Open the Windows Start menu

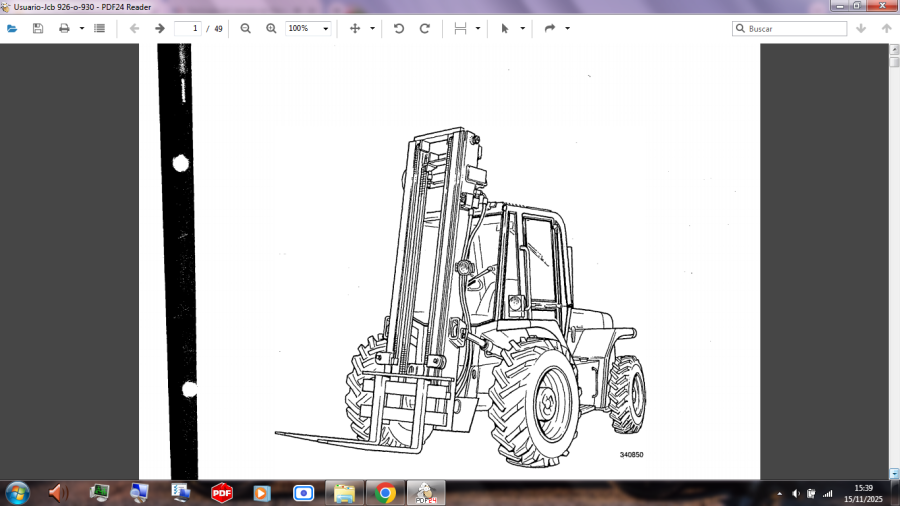click(17, 493)
